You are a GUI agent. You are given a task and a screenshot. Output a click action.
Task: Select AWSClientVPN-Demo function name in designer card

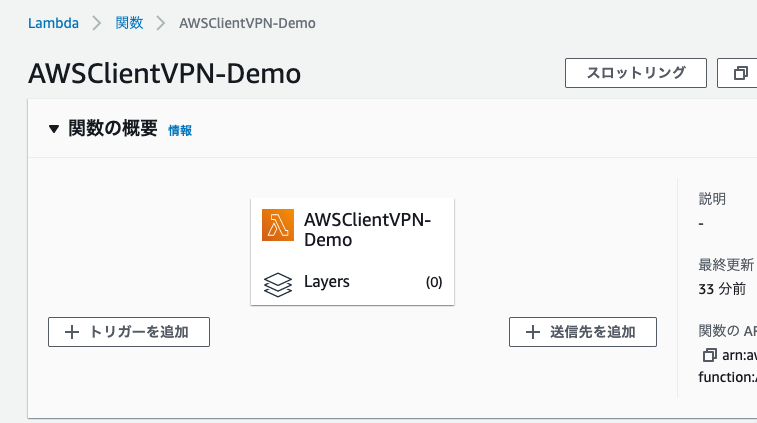(367, 230)
